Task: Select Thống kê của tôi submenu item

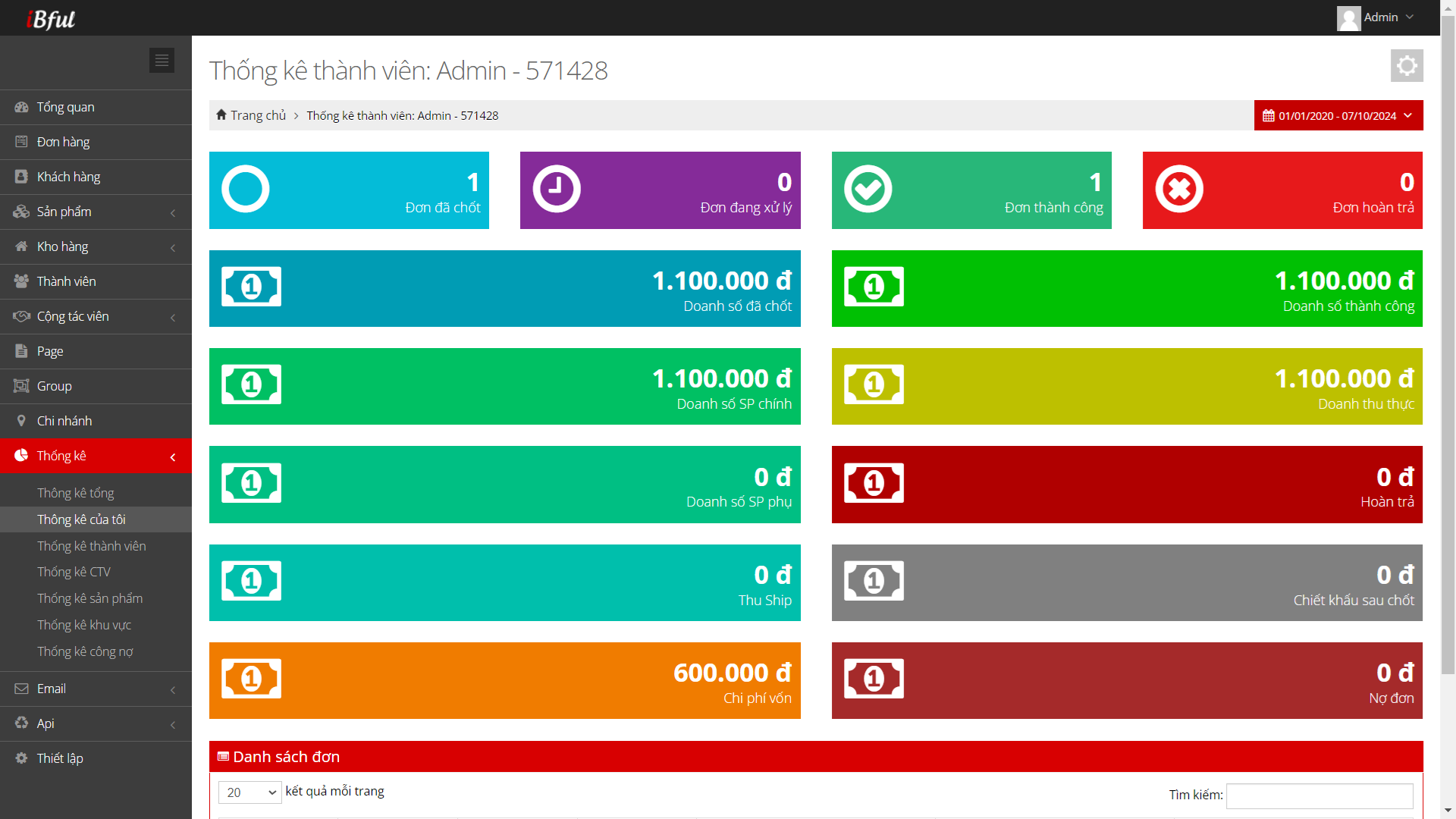Action: 96,519
